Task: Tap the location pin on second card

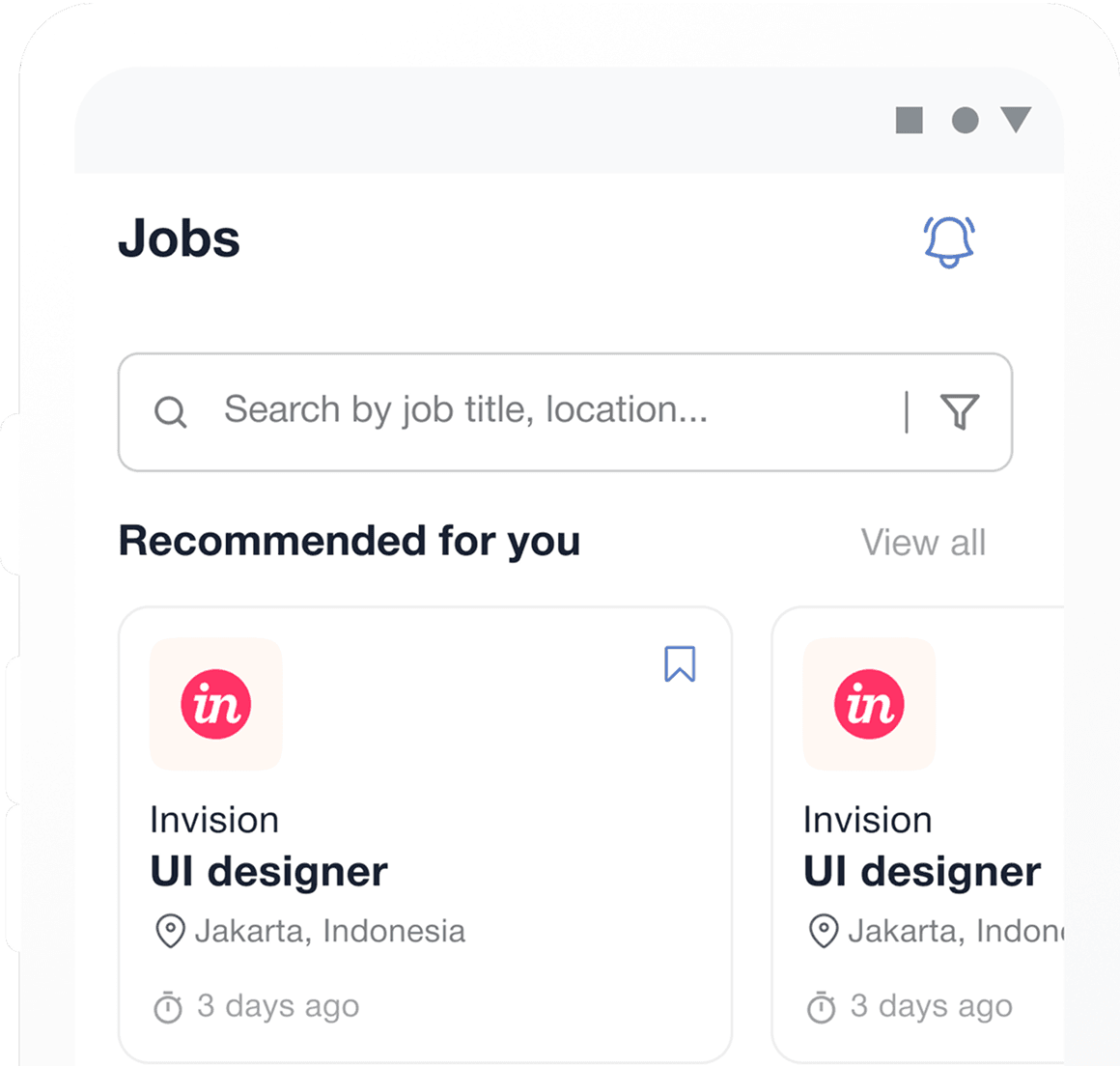Action: coord(823,932)
